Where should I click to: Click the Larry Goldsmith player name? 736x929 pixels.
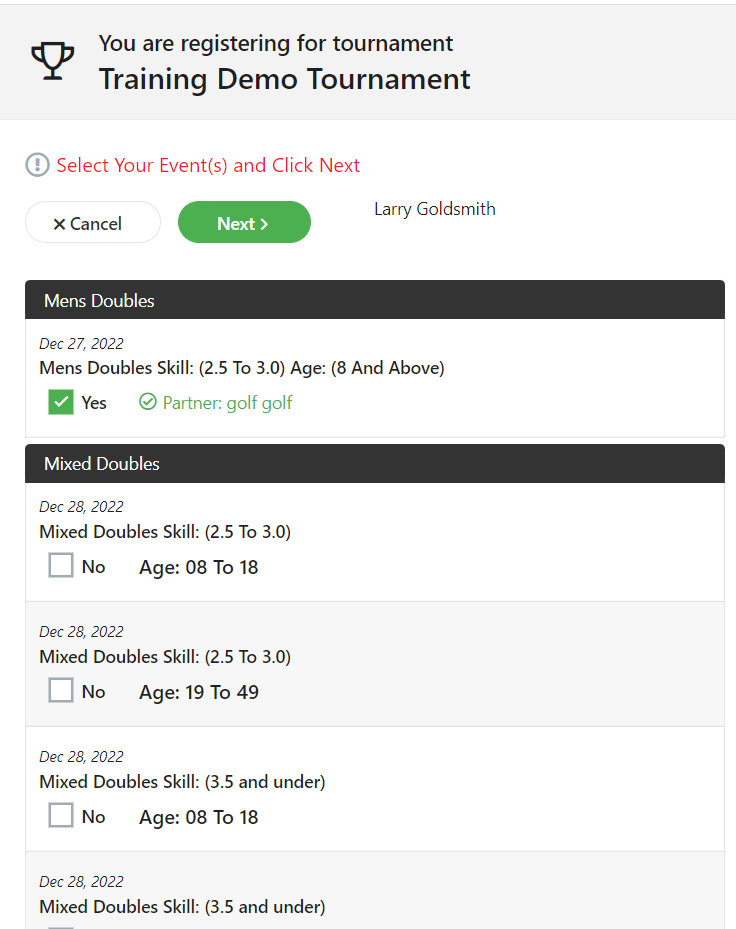tap(434, 209)
